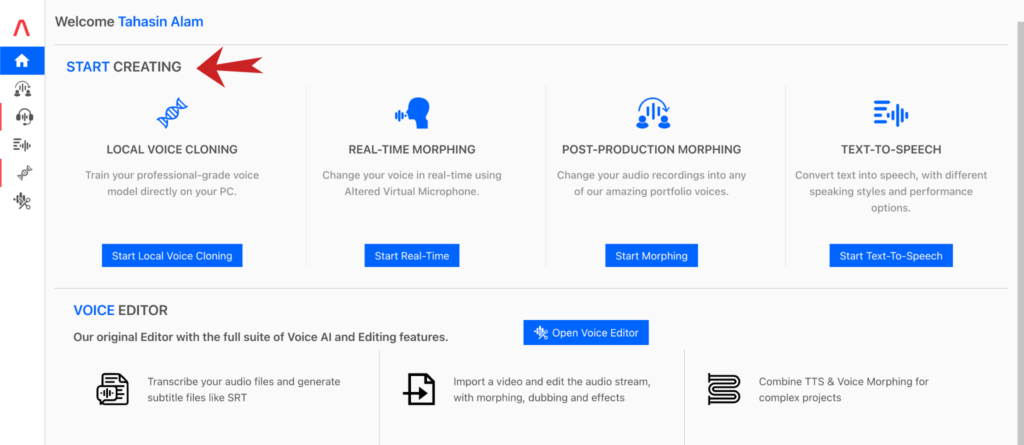
Task: Select the headset real-time sidebar icon
Action: point(24,117)
